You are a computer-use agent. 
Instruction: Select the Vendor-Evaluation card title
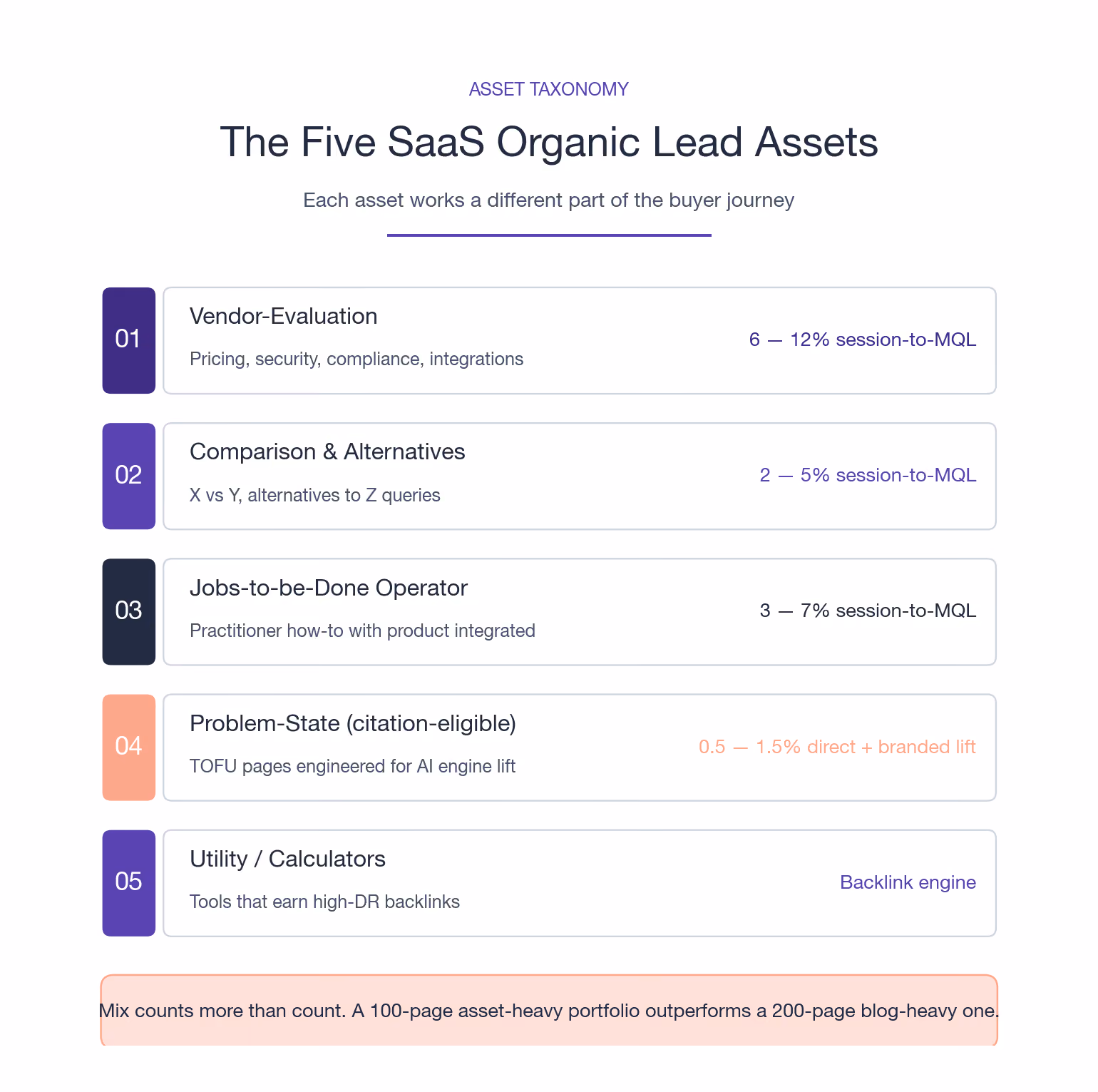pos(284,316)
